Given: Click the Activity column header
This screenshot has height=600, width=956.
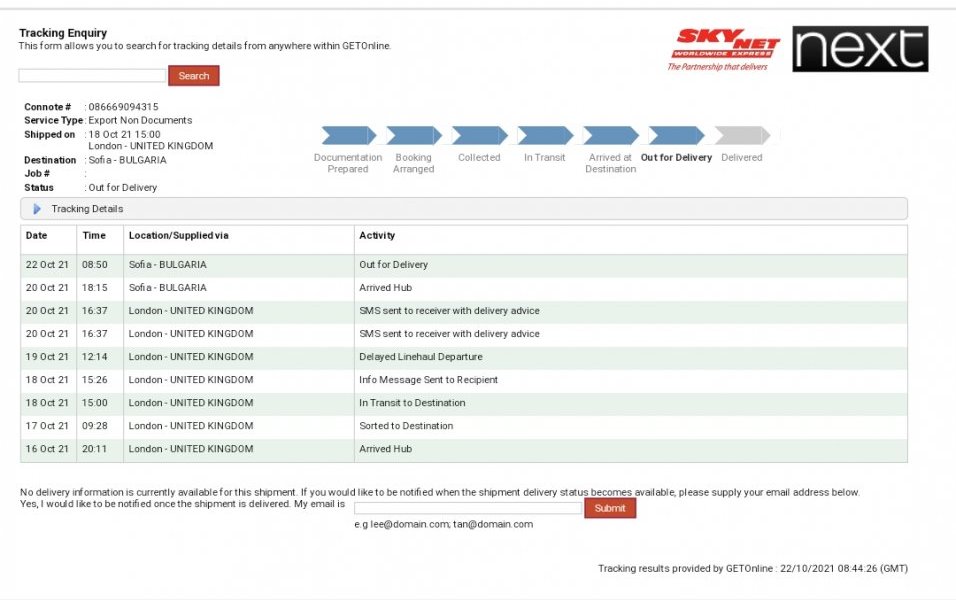Looking at the screenshot, I should click(x=377, y=236).
